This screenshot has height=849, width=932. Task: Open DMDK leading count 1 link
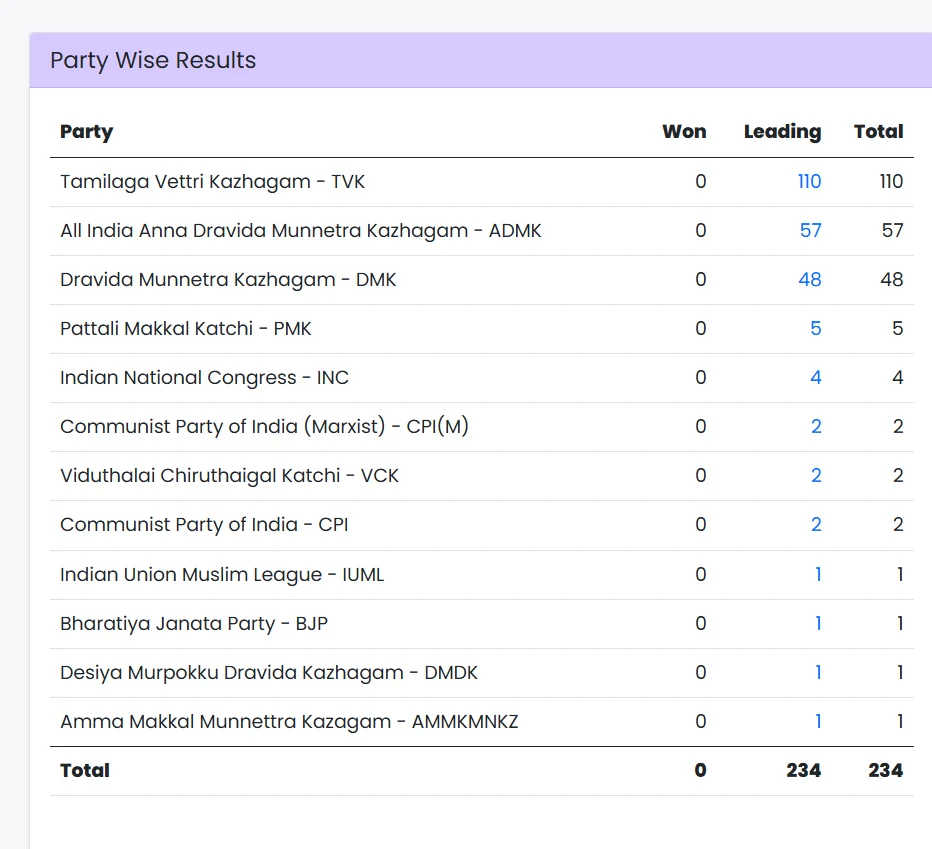[818, 672]
